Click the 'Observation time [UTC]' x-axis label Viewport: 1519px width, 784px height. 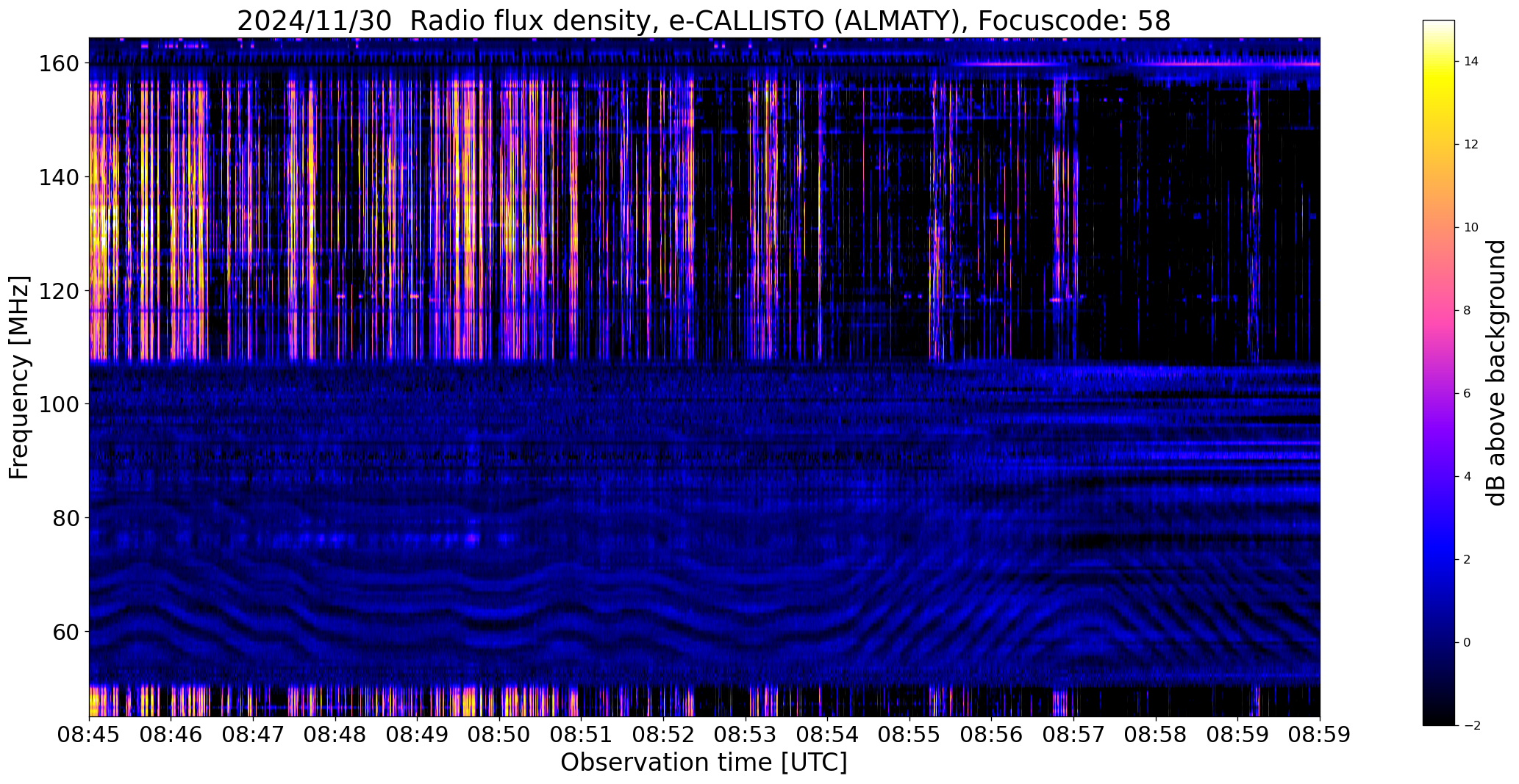click(x=704, y=763)
